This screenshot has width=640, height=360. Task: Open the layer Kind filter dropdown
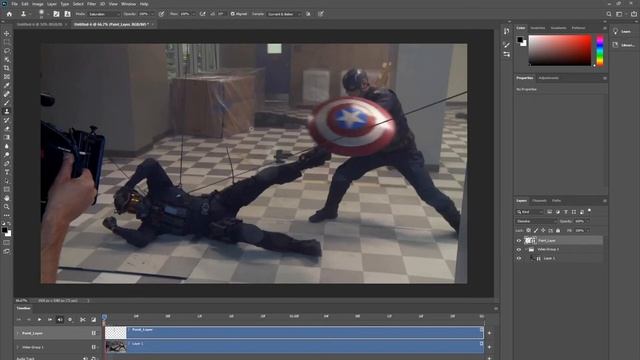point(530,212)
